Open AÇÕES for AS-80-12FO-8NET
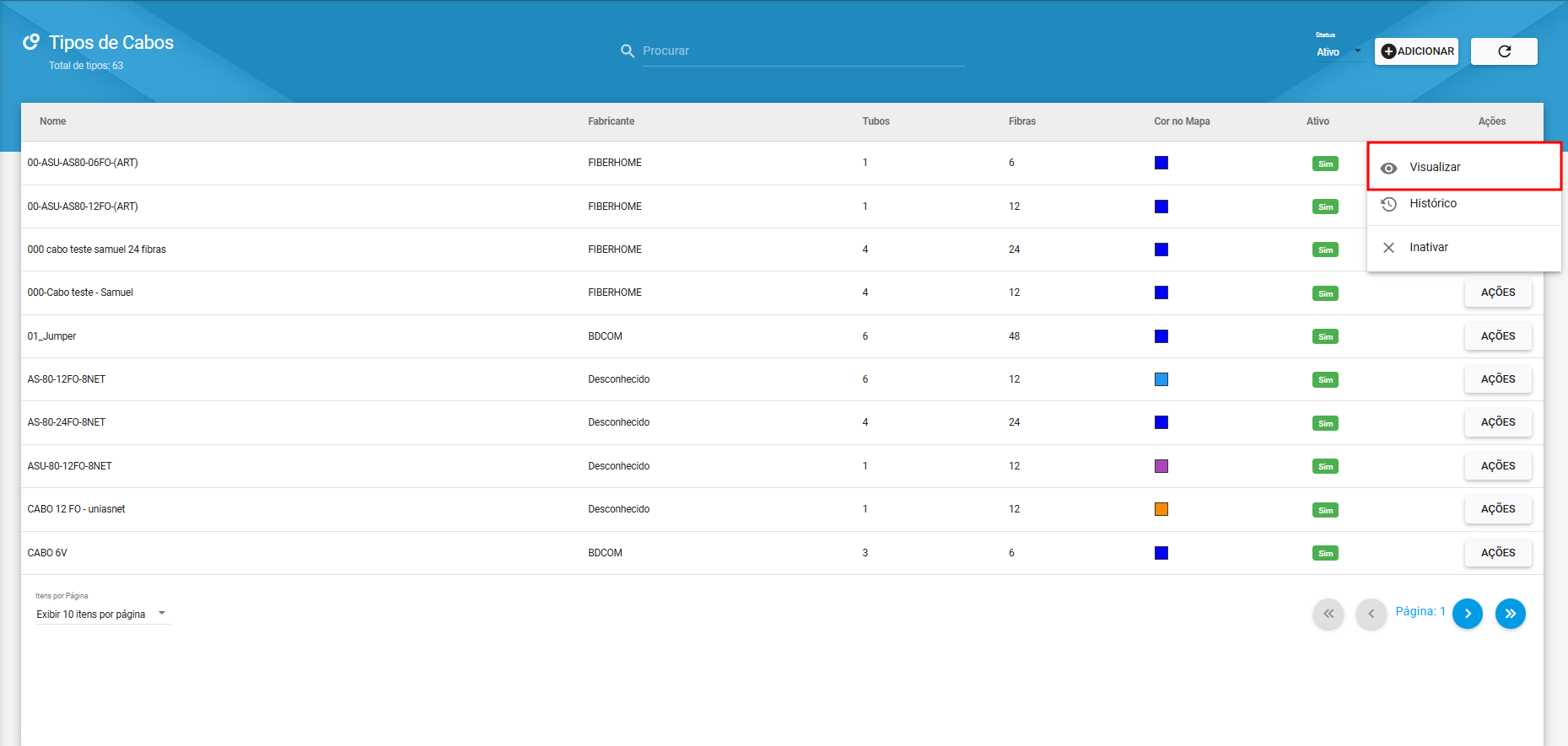This screenshot has width=1568, height=746. click(x=1498, y=379)
